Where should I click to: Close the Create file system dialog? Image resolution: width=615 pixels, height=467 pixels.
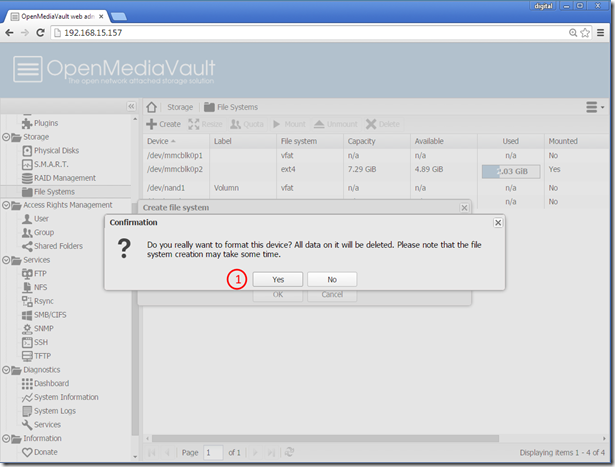click(x=464, y=208)
